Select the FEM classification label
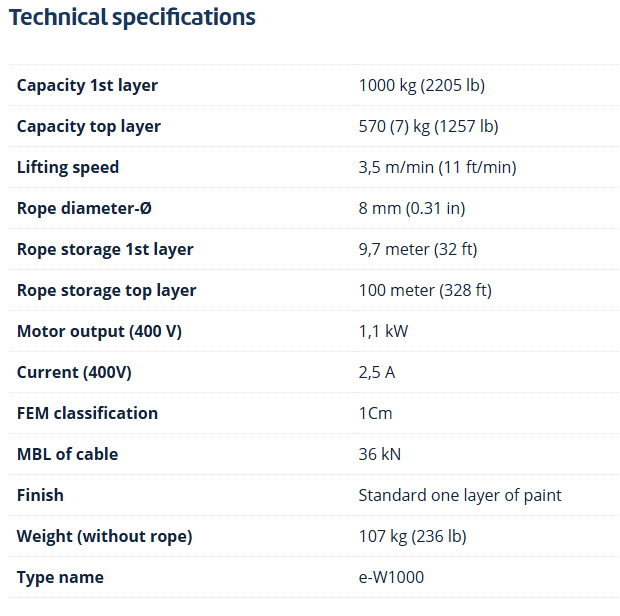620x616 pixels. (x=87, y=413)
